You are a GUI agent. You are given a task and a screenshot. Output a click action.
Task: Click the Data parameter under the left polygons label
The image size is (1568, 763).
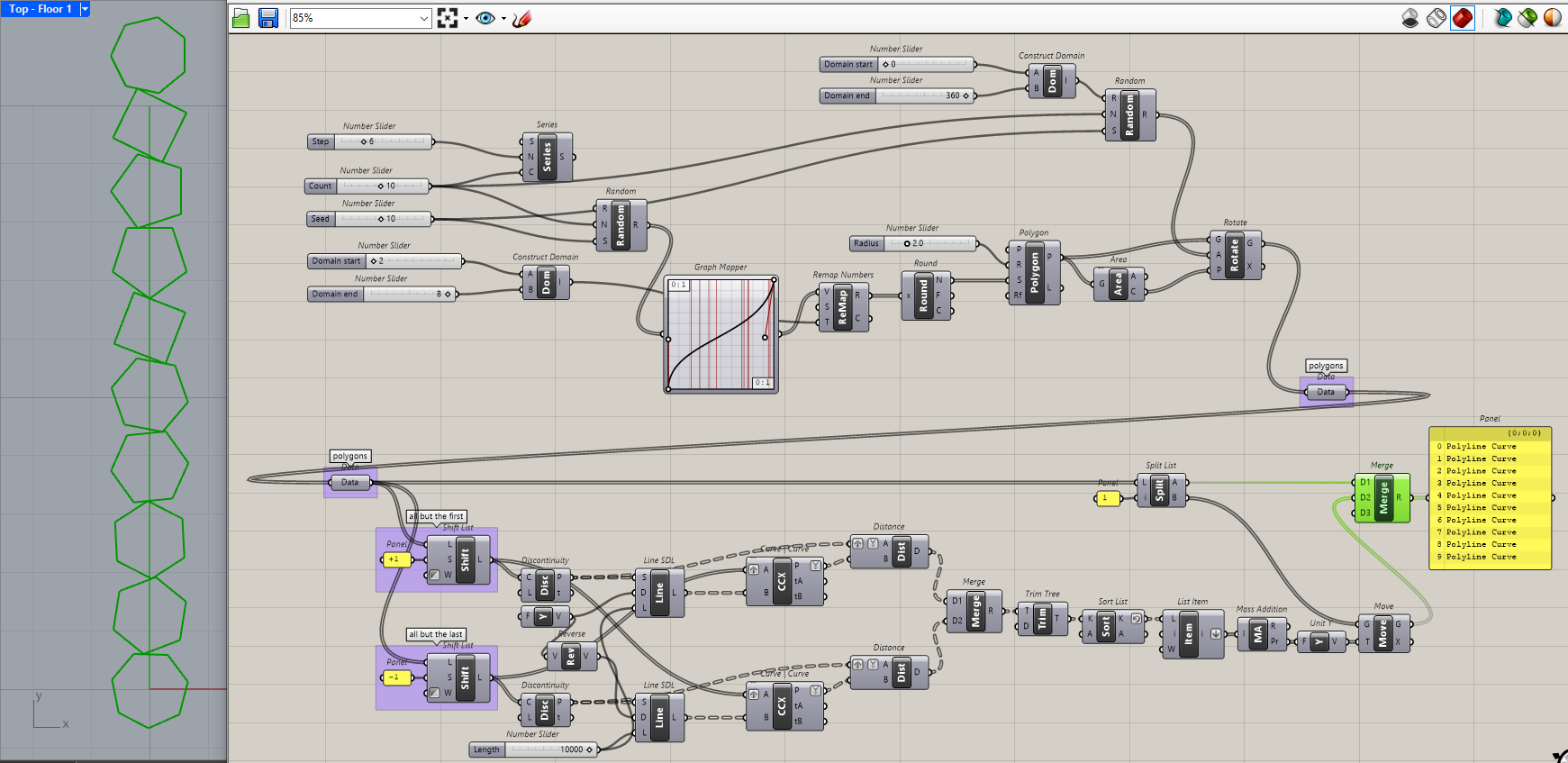click(x=350, y=483)
